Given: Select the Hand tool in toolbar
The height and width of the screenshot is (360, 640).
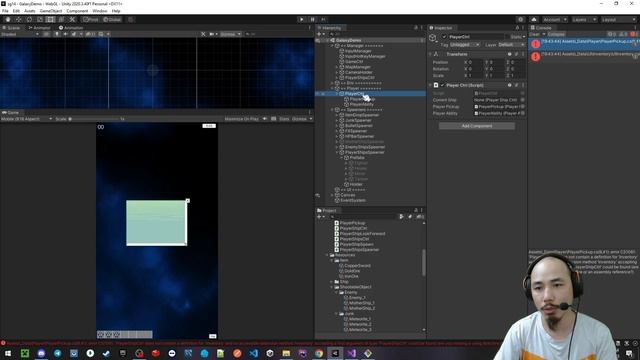Looking at the screenshot, I should click(8, 19).
